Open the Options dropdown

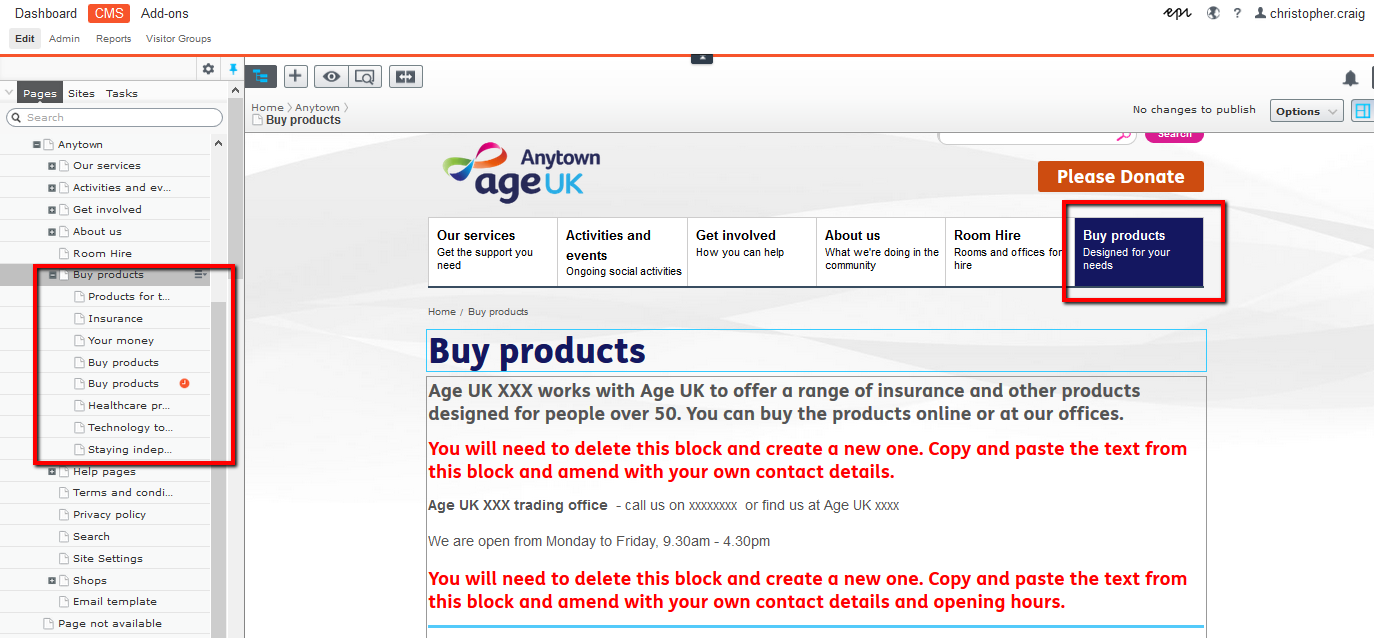click(x=1306, y=111)
